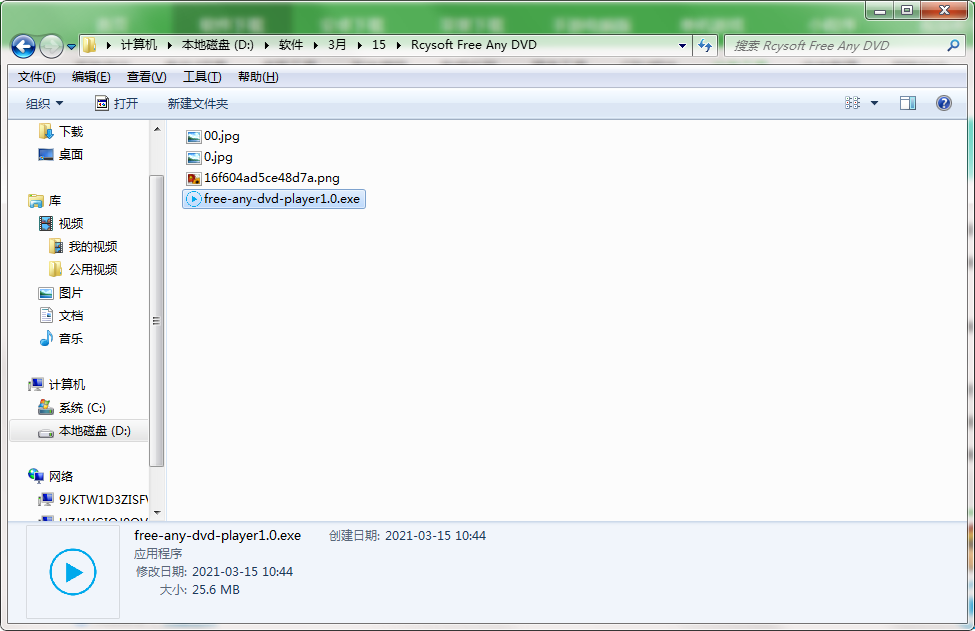Select 网络 in navigation pane
Viewport: 975px width, 631px height.
[51, 476]
